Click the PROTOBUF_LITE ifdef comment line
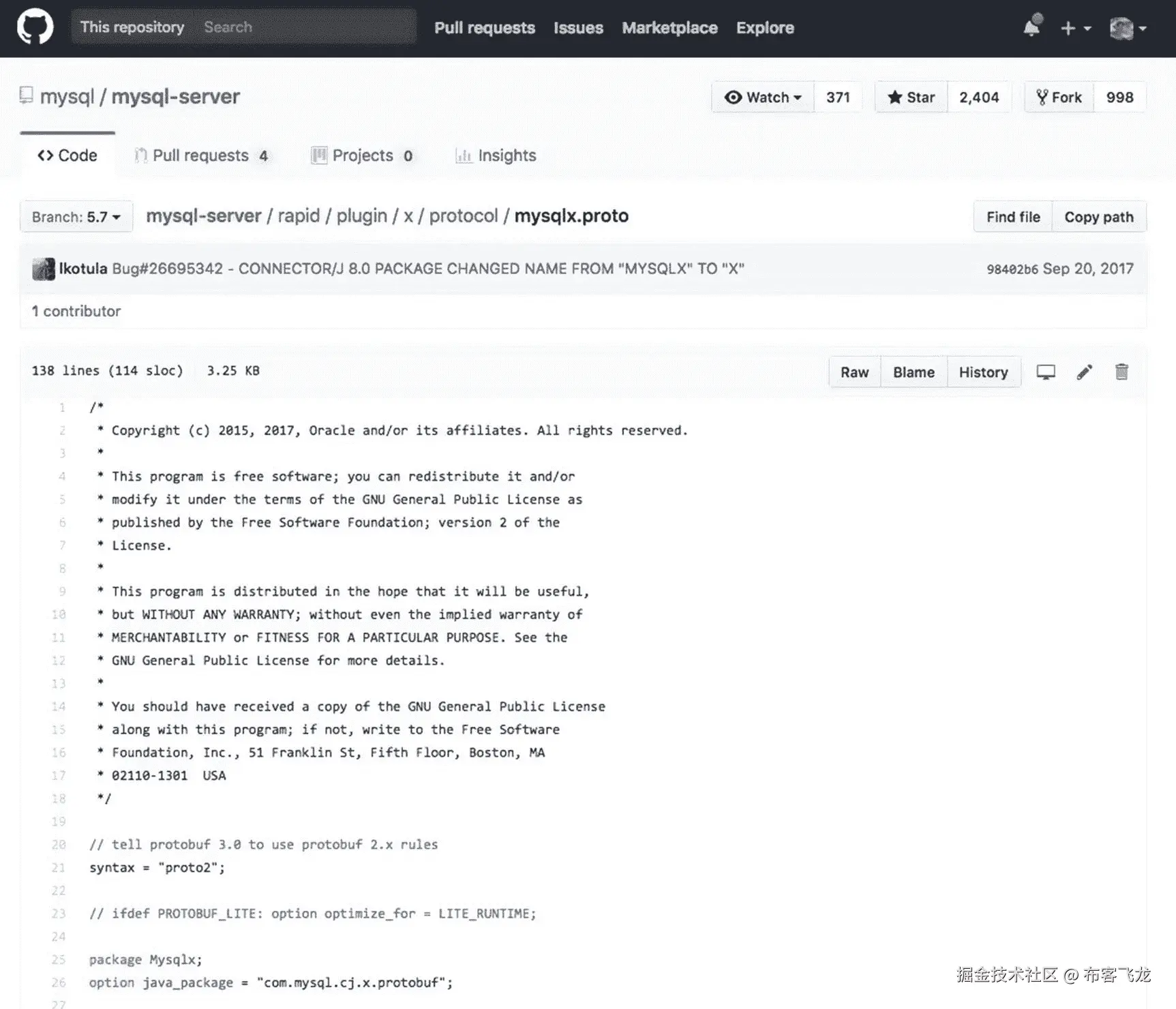 [313, 914]
